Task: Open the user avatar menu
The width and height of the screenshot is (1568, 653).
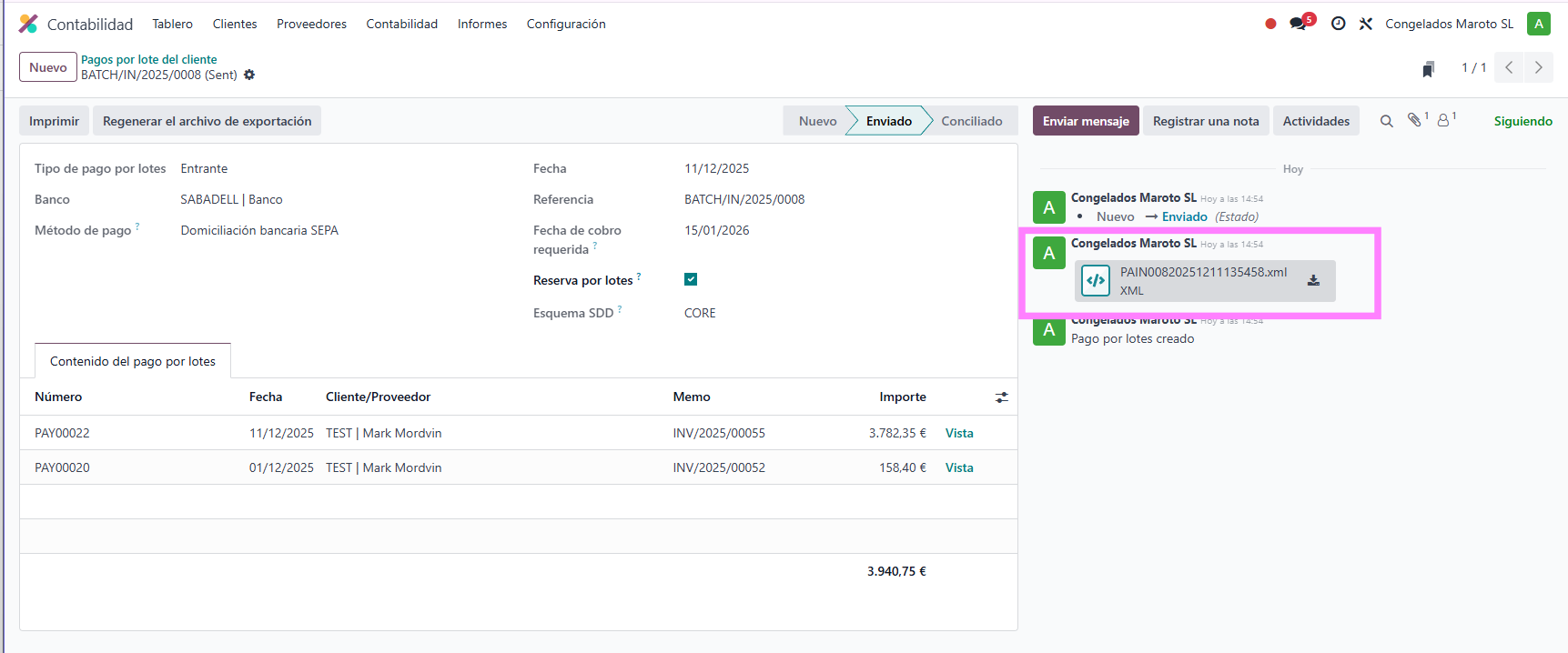Action: [1538, 24]
